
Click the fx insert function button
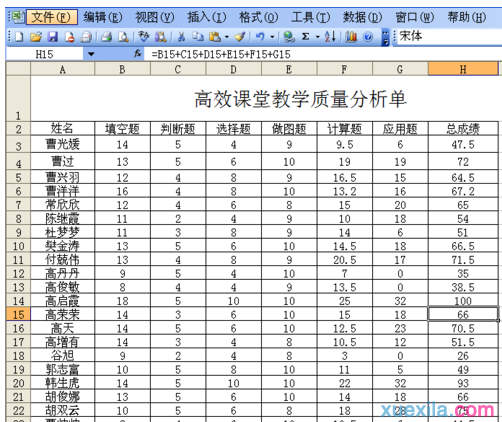pos(137,54)
